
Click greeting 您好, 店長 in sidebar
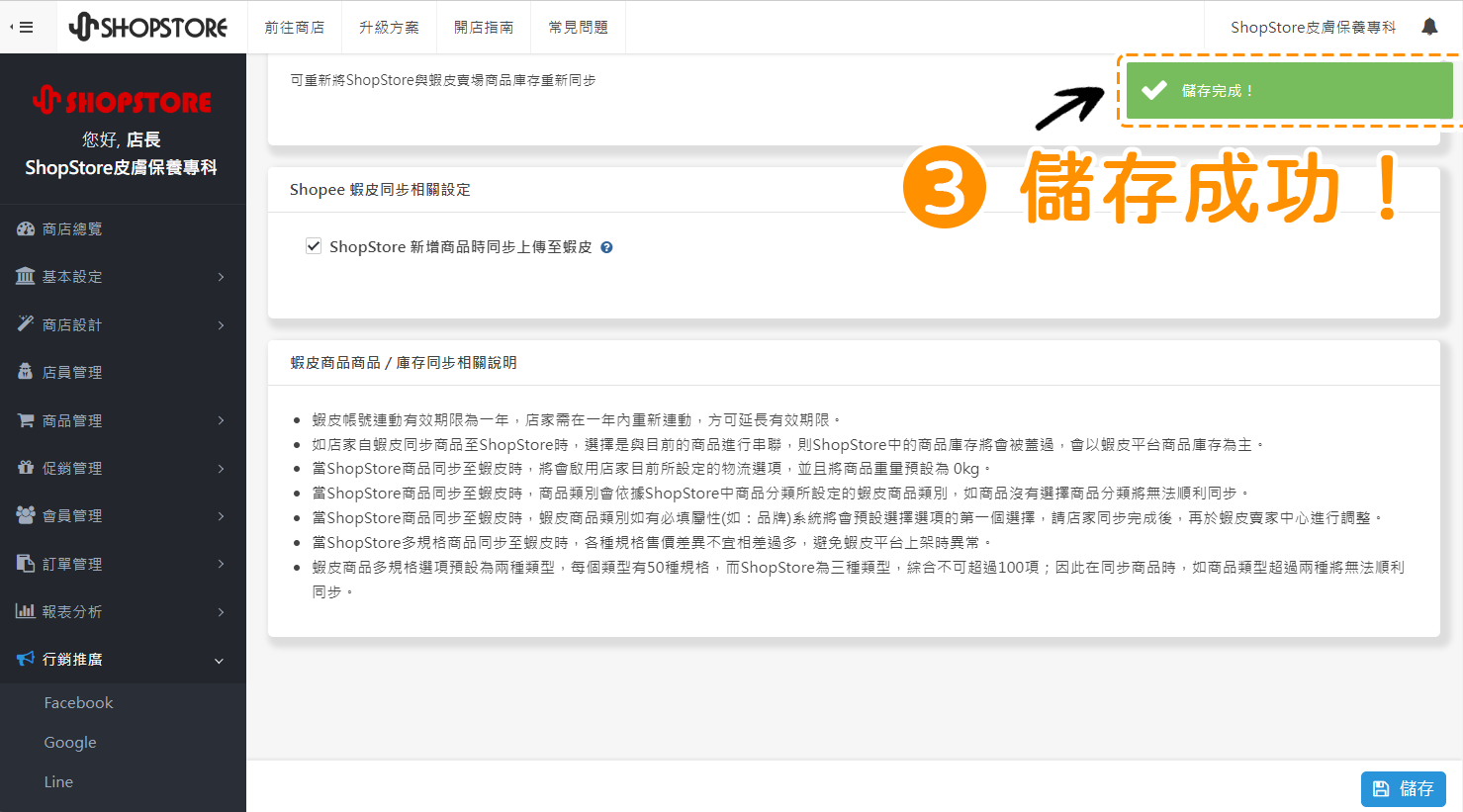(x=122, y=139)
